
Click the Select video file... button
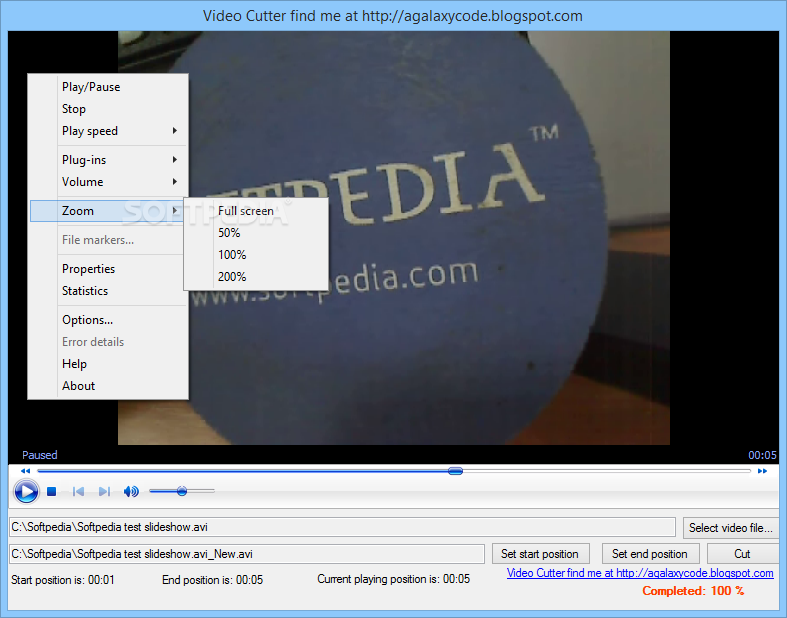click(x=730, y=528)
